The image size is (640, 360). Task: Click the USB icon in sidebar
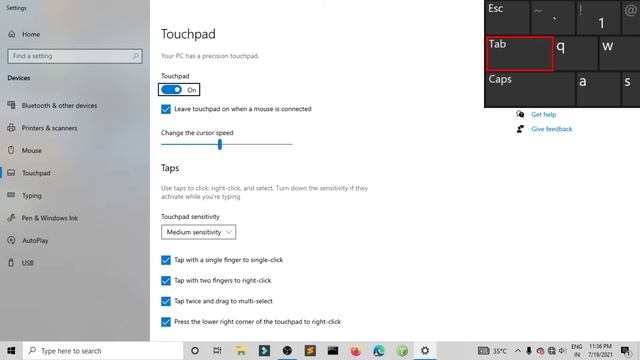(11, 263)
